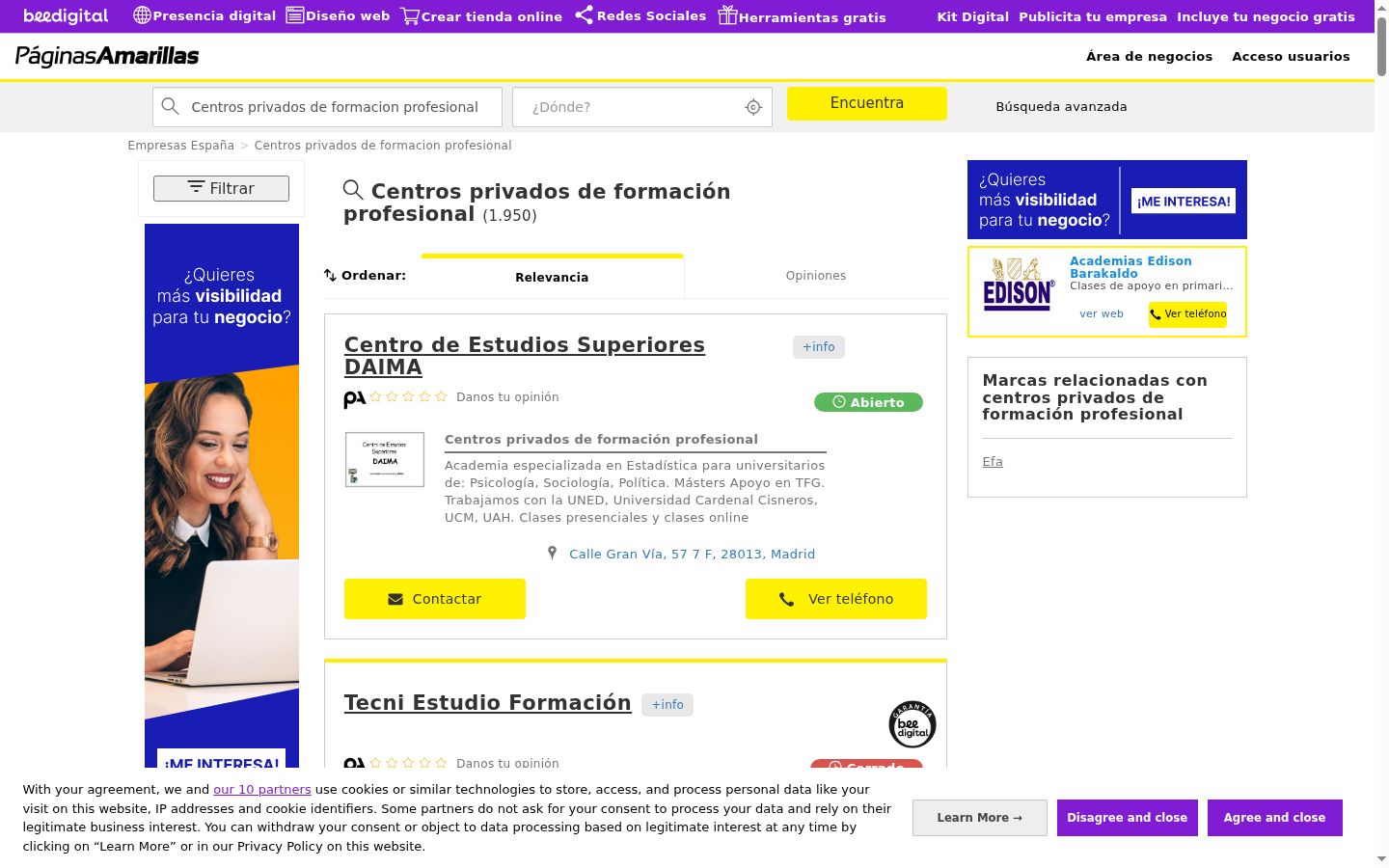Open the Páginas Amarillas home logo
1389x868 pixels.
pos(107,56)
